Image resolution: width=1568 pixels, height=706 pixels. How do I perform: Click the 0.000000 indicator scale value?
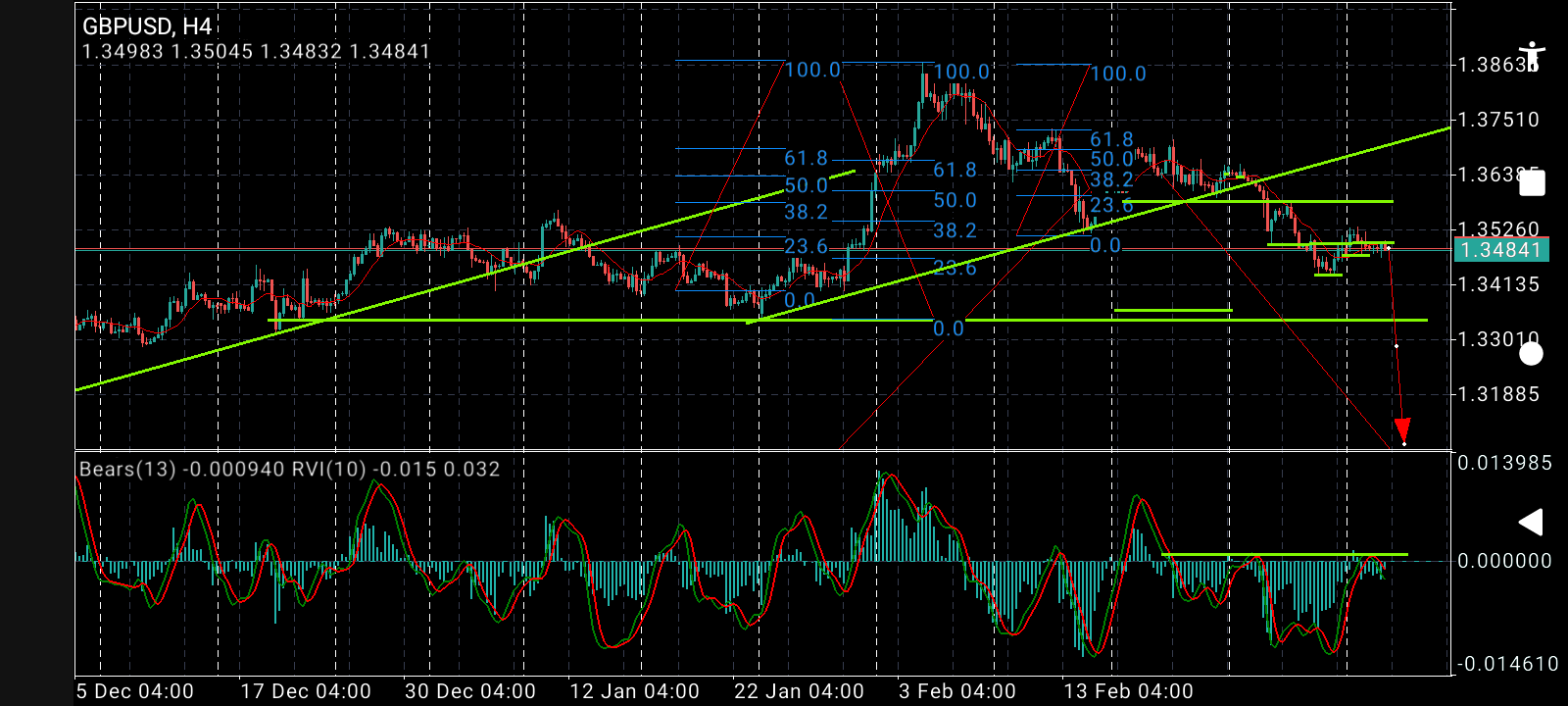tap(1504, 561)
